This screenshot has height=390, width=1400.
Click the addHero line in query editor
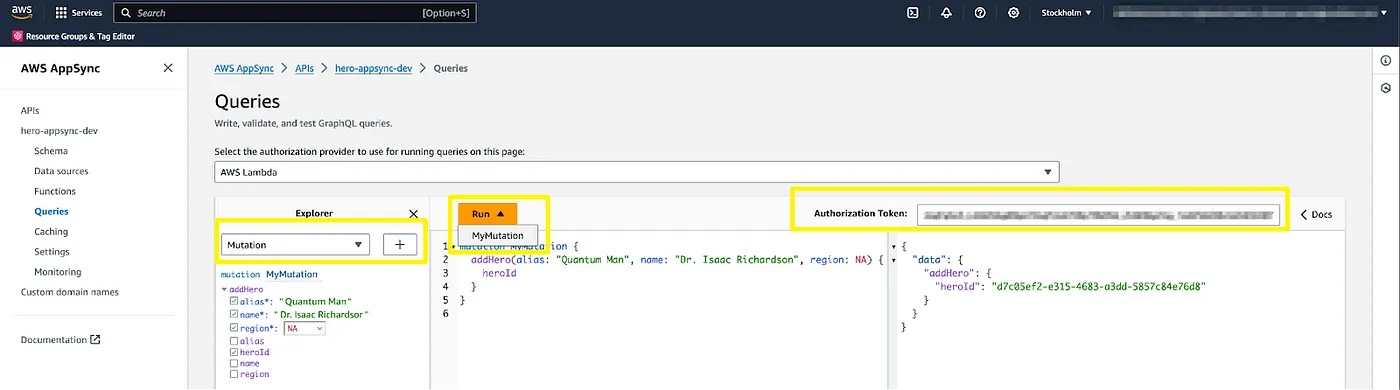(x=677, y=259)
